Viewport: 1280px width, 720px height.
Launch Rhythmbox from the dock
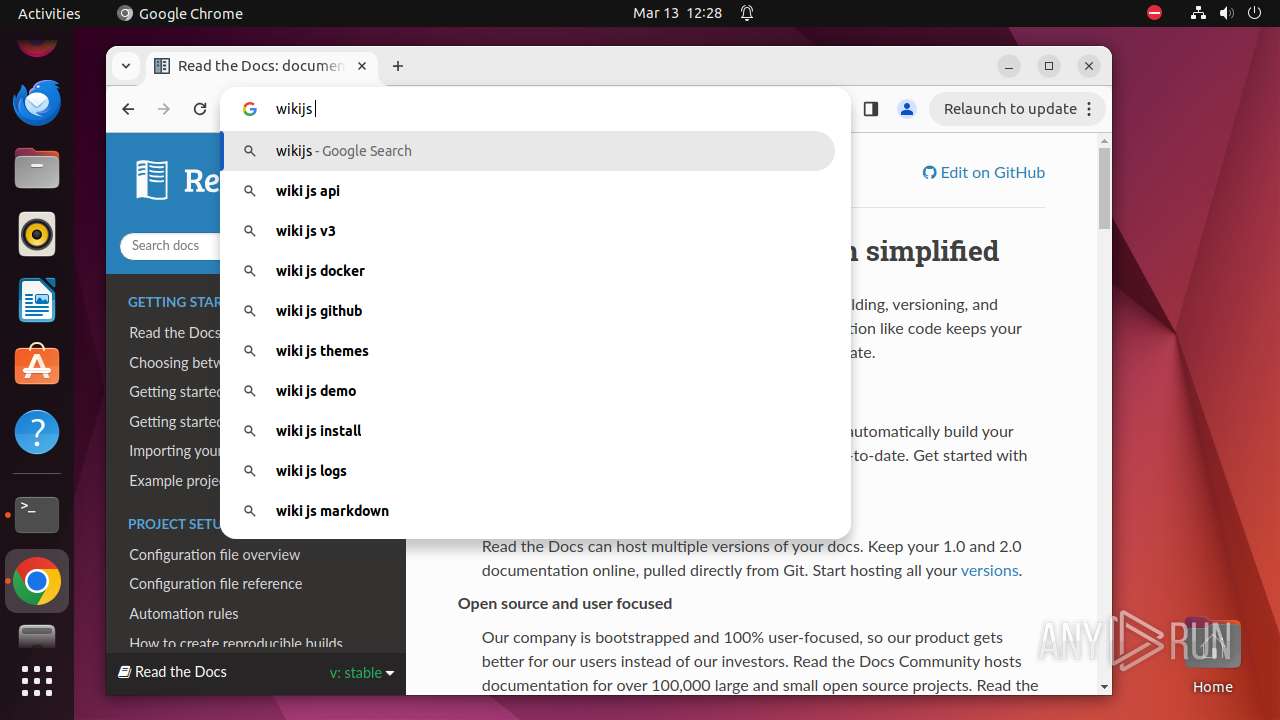[37, 234]
